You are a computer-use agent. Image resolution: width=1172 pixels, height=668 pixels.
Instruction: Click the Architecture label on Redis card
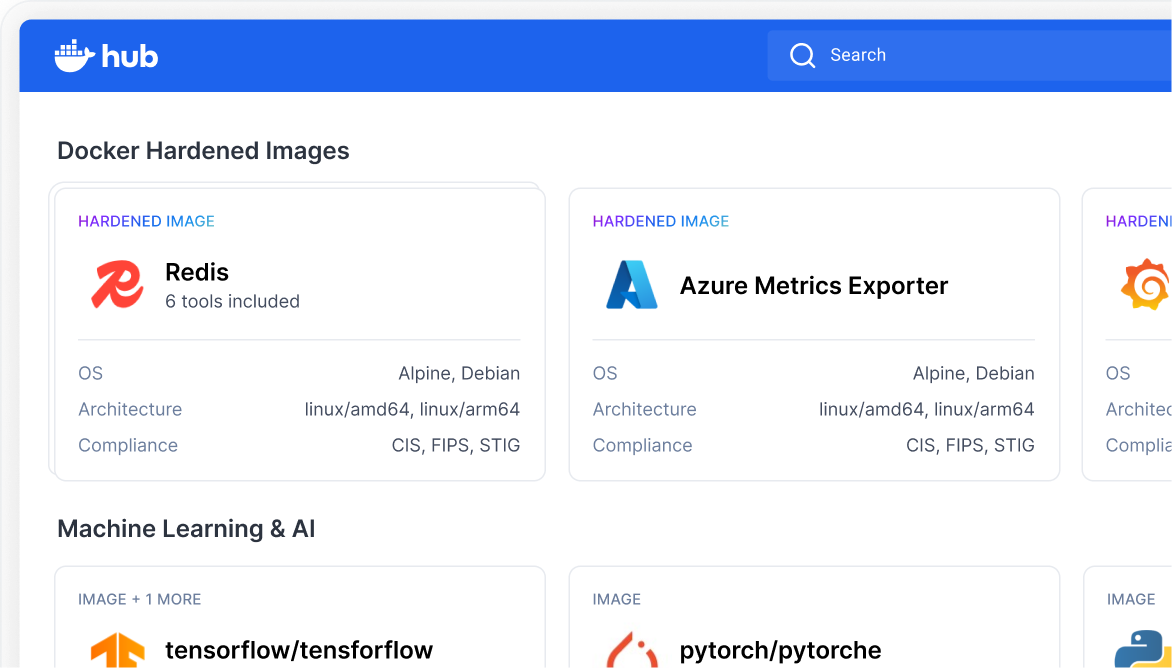130,409
